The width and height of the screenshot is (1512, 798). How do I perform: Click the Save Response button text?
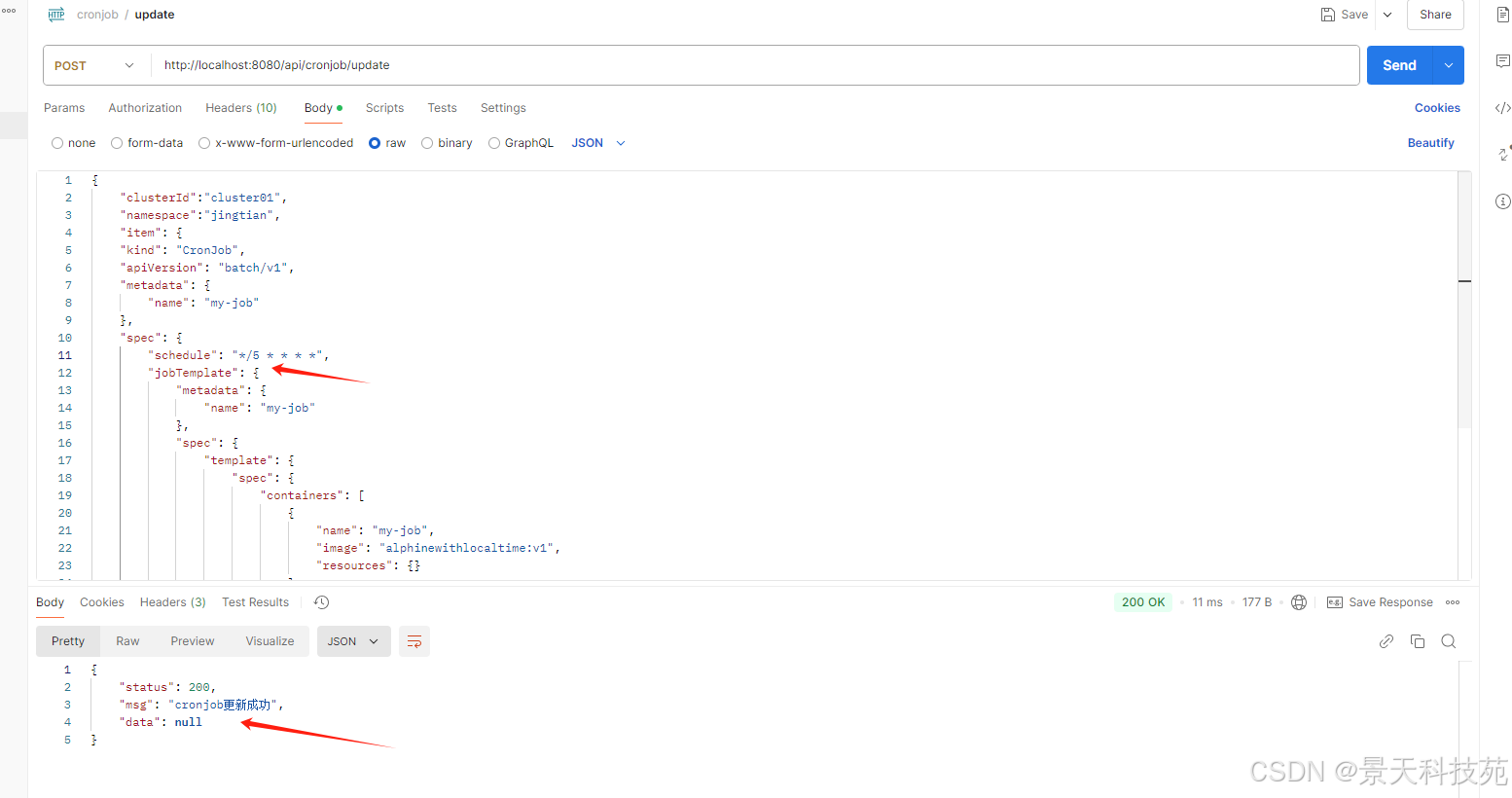[x=1390, y=602]
